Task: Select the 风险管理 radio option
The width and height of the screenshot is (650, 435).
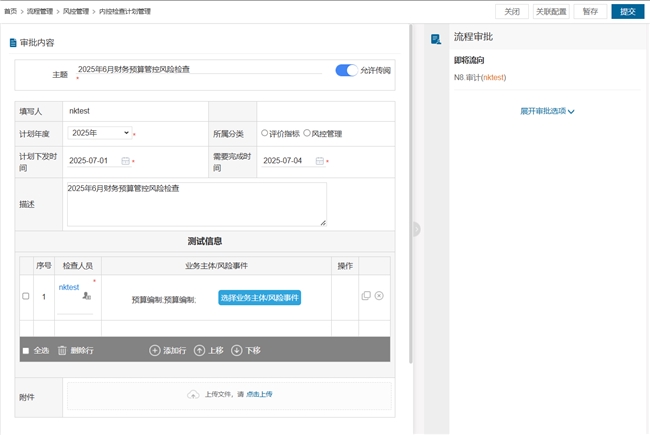Action: (307, 133)
